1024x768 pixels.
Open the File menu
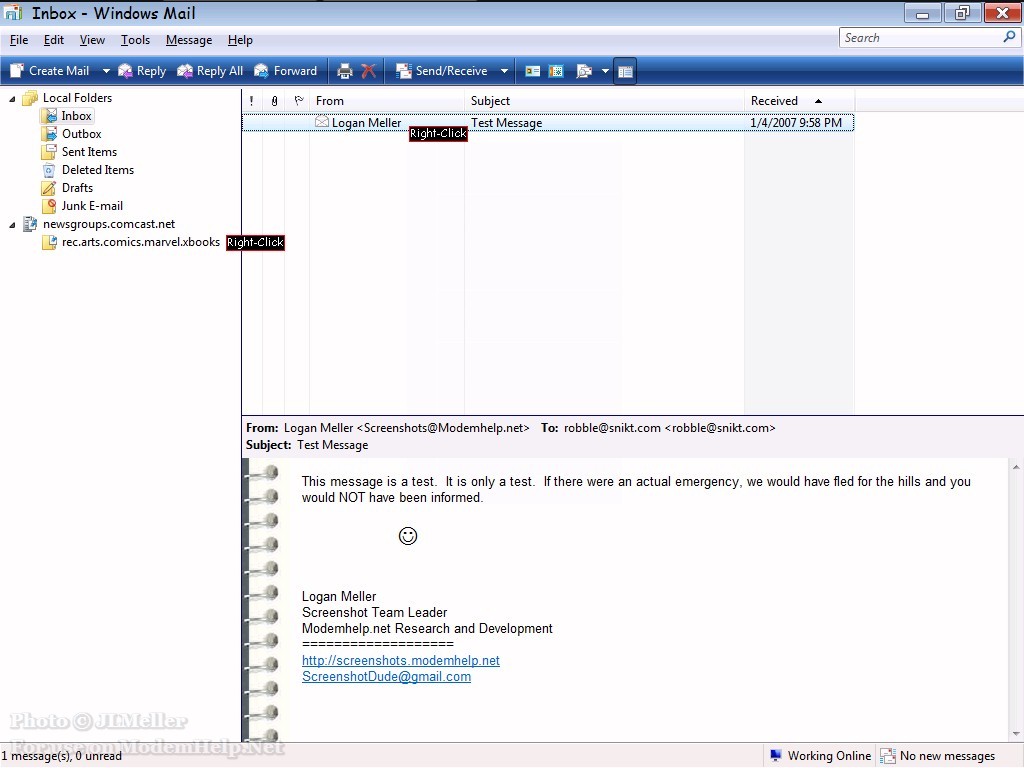pyautogui.click(x=19, y=40)
